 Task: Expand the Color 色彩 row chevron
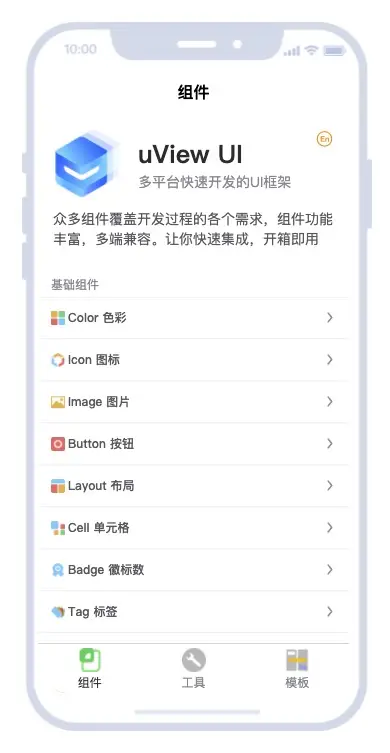[x=329, y=317]
